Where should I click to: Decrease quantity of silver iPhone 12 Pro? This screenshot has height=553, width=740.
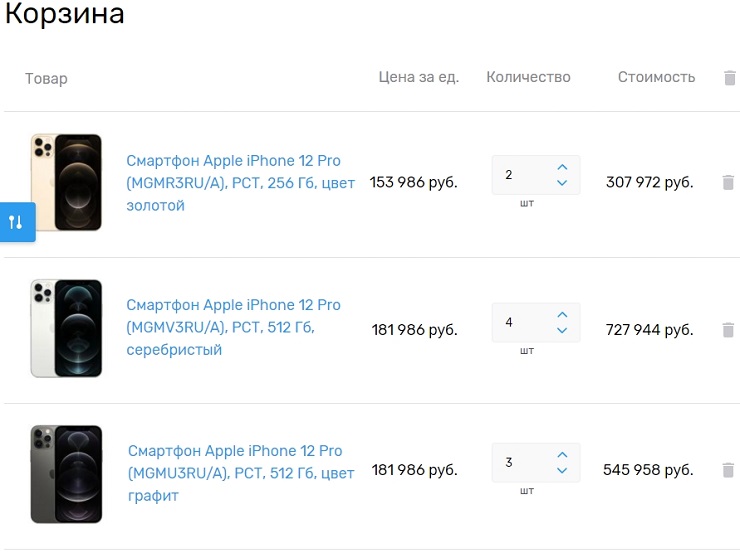(562, 330)
